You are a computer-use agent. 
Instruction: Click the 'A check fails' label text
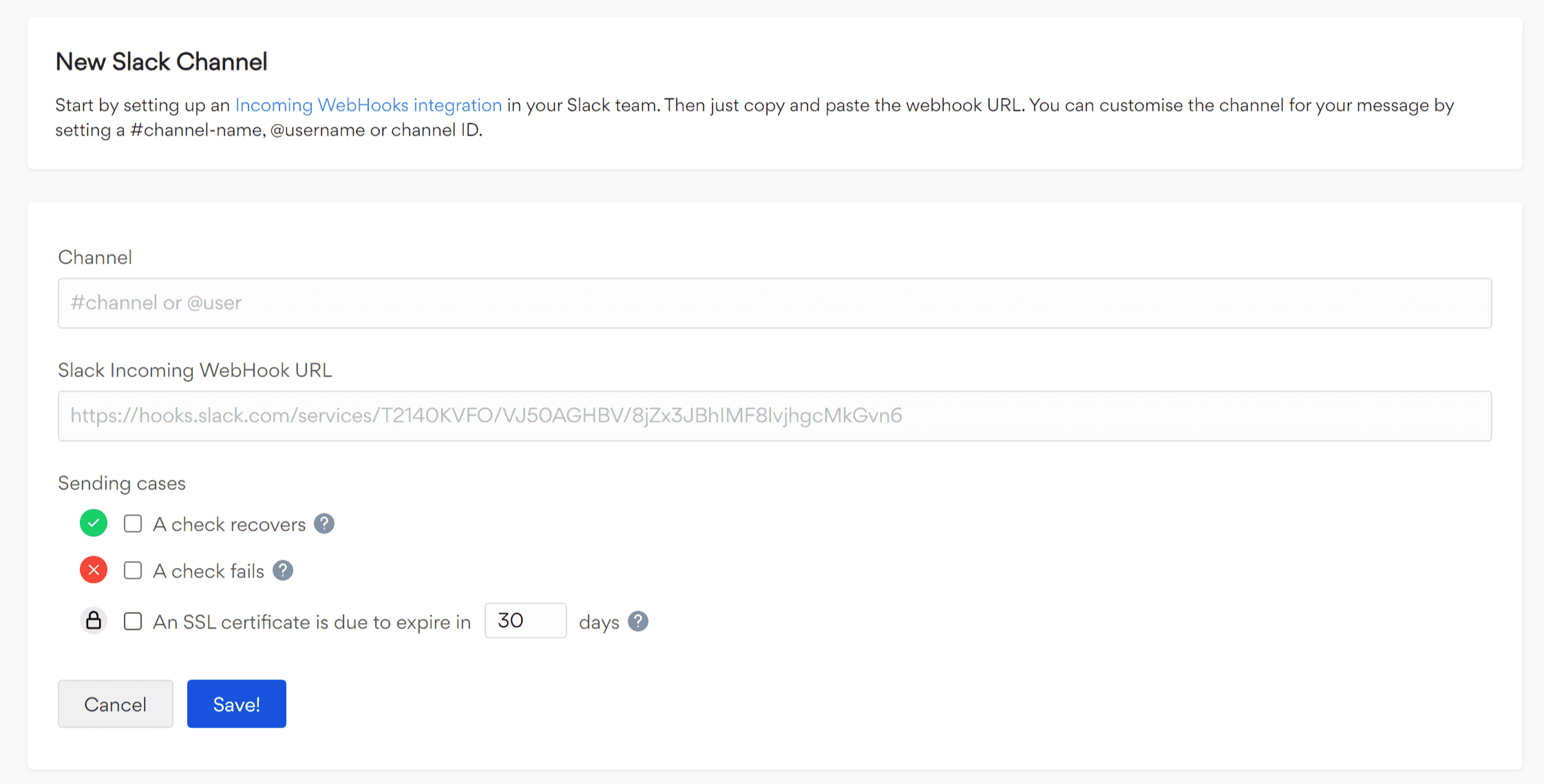209,571
